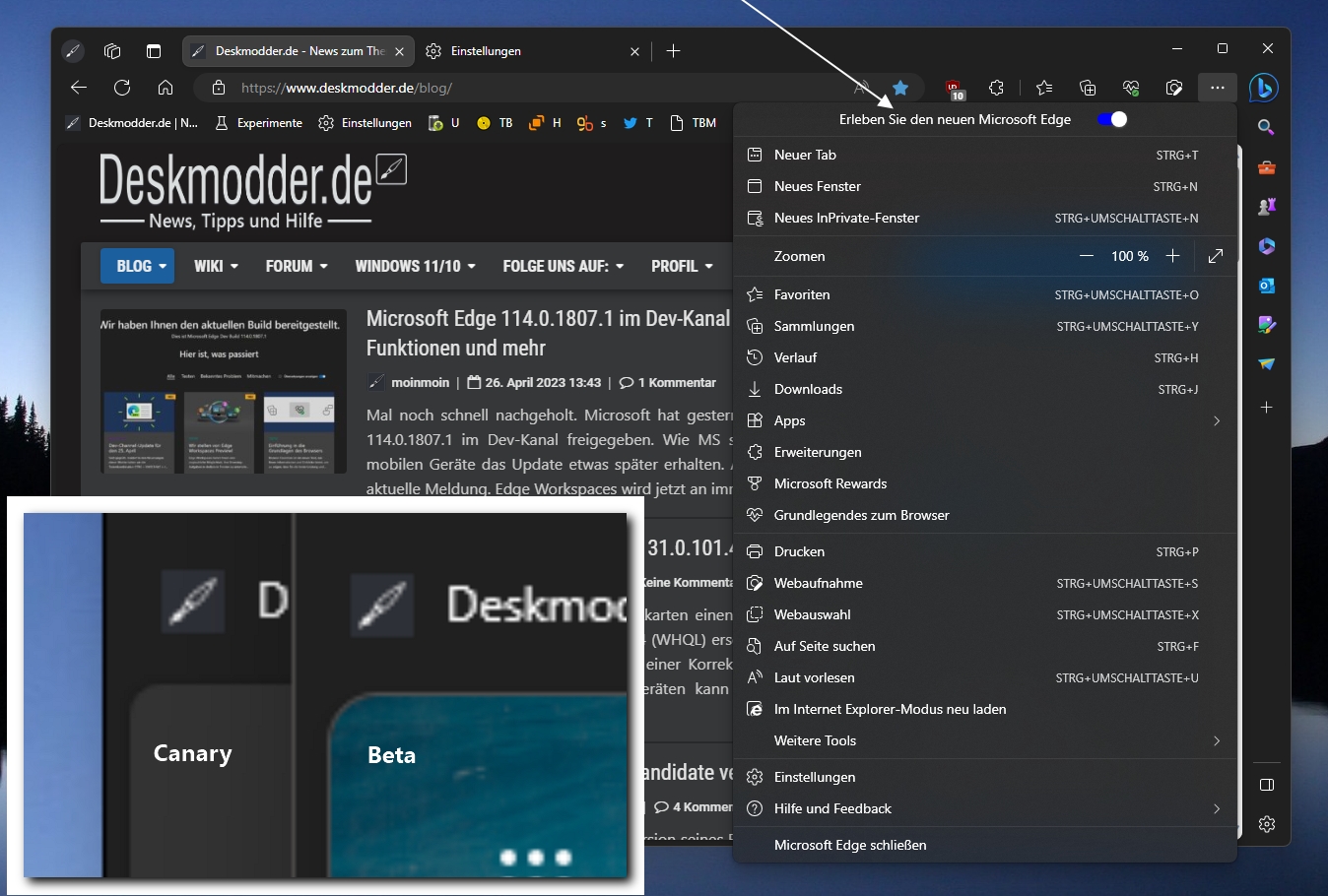This screenshot has height=896, width=1328.
Task: Enter full screen via the zoom row arrow
Action: 1216,256
